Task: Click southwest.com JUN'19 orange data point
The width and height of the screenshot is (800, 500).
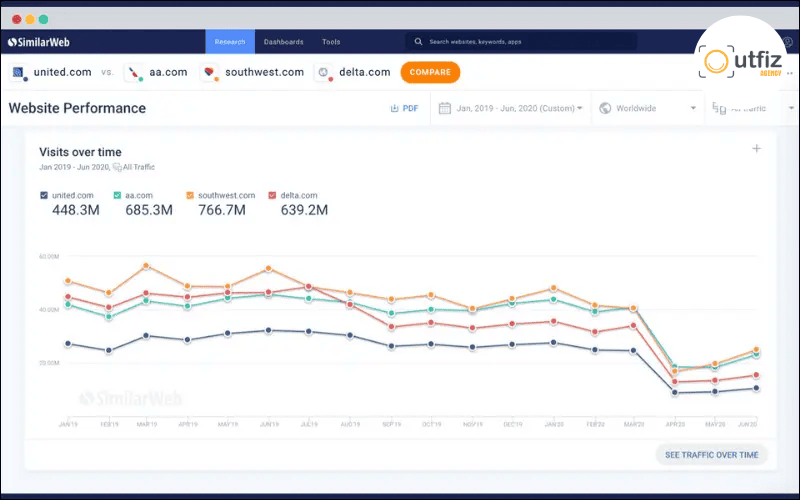Action: (268, 268)
